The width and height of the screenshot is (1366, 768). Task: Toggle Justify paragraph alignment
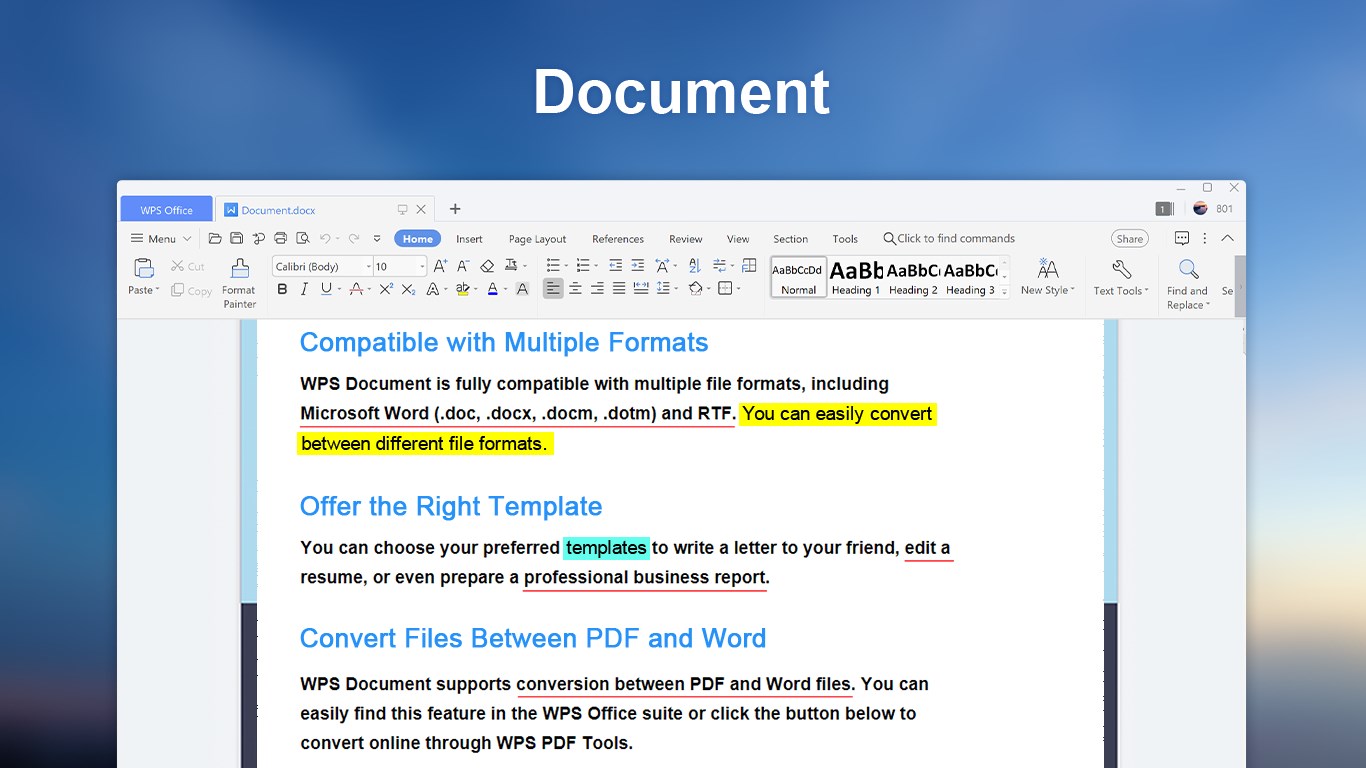[619, 288]
